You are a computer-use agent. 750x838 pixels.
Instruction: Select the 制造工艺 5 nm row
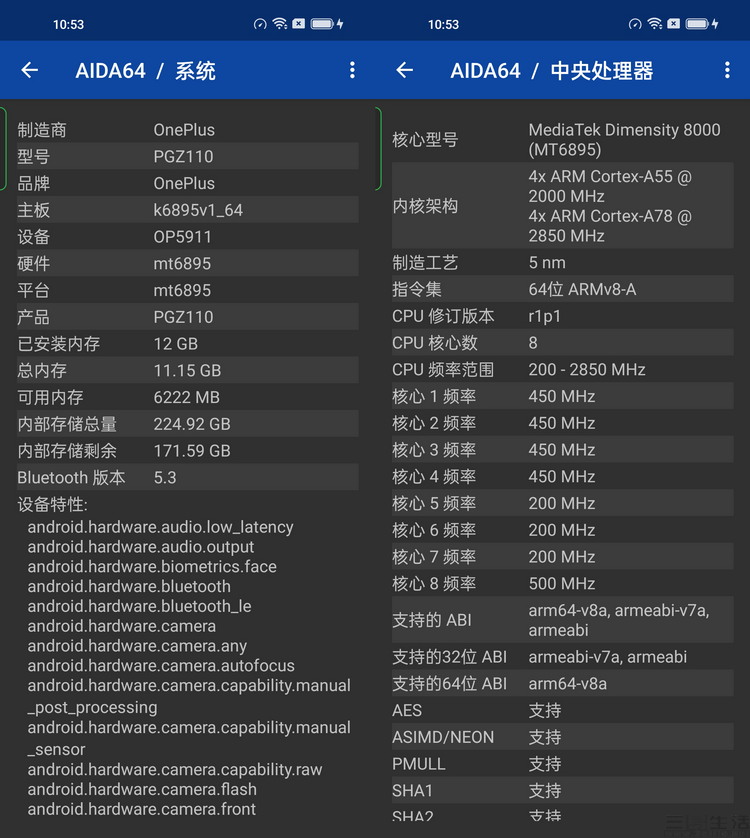point(562,262)
